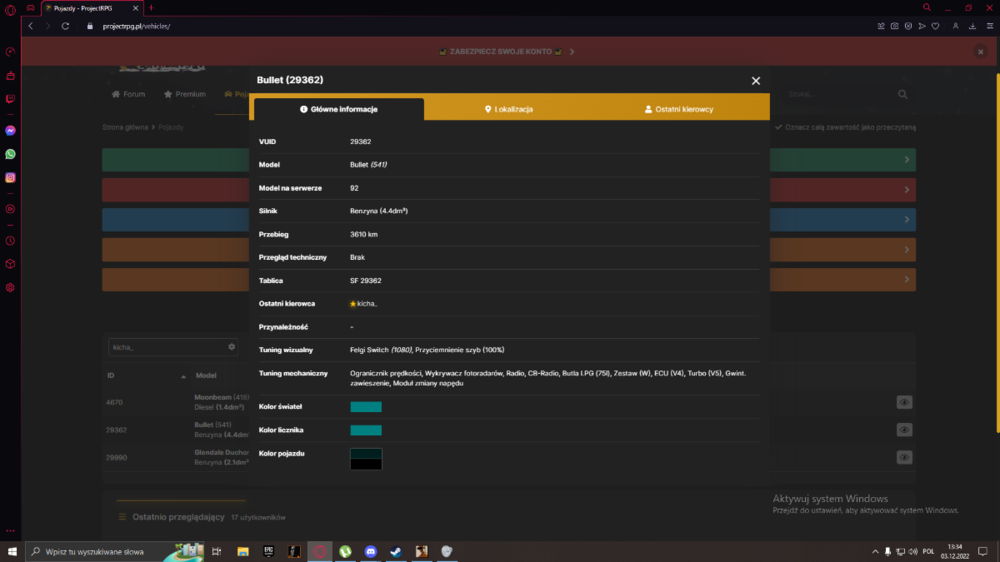The width and height of the screenshot is (1000, 562).
Task: Open the browser profile account icon
Action: 955,26
